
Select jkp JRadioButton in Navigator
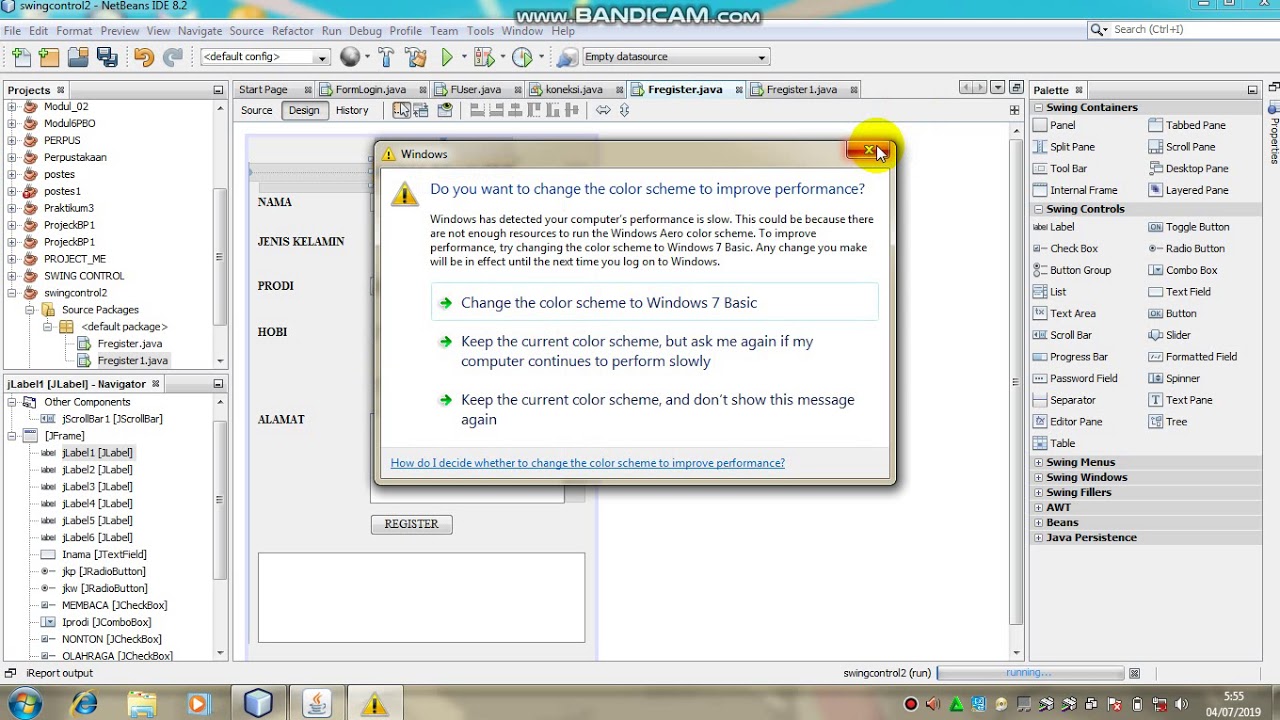click(93, 571)
